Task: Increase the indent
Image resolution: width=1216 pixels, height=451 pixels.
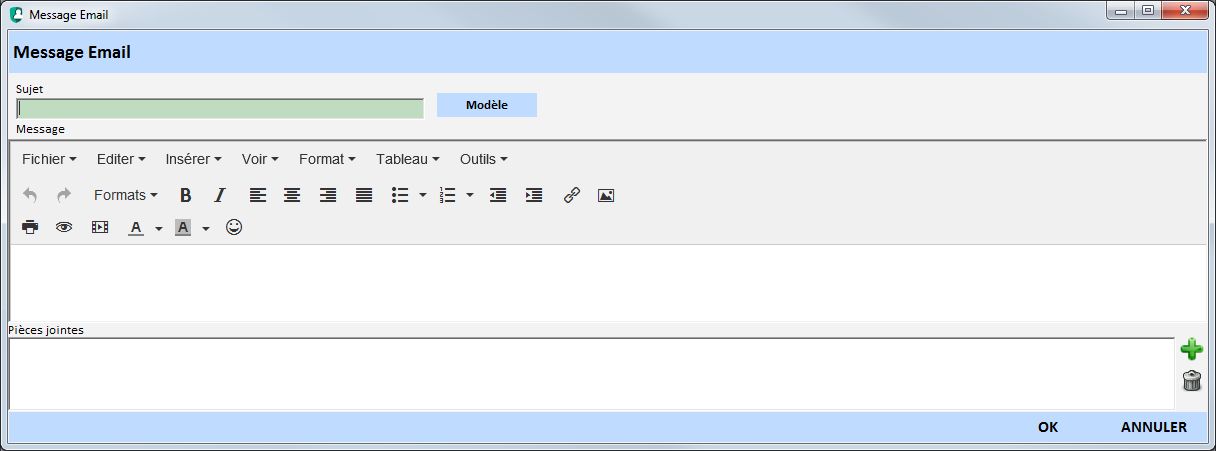Action: tap(534, 195)
